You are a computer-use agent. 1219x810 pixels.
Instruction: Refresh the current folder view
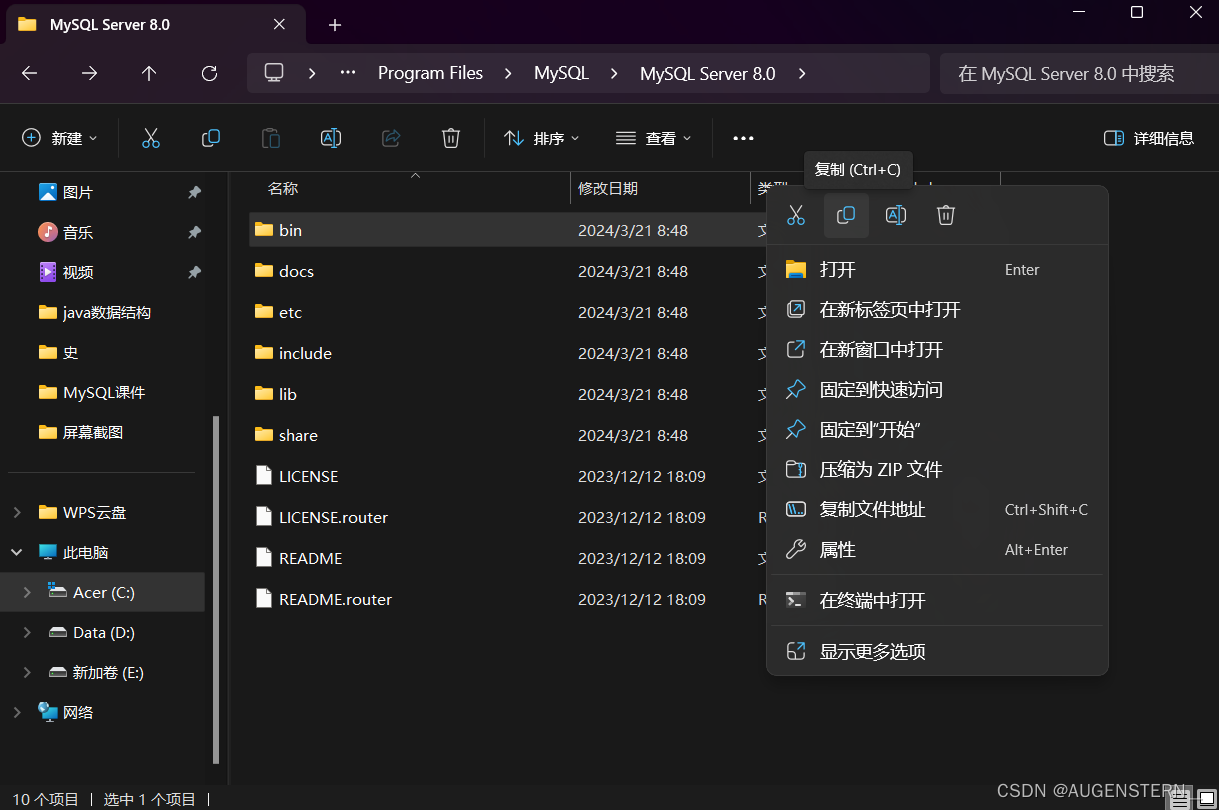209,73
